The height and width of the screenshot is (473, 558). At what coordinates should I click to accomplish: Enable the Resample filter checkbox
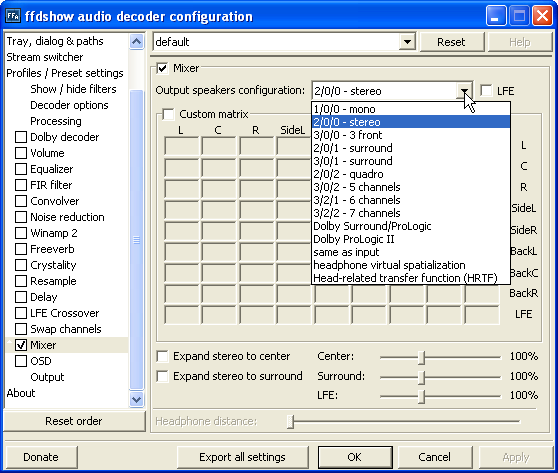(21, 281)
